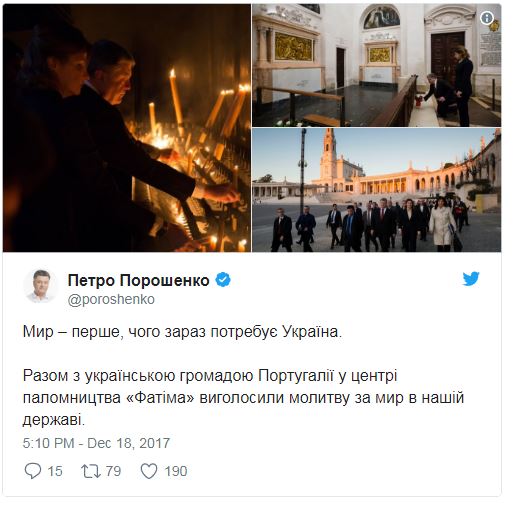Open Twitter via the blue bird logo
The width and height of the screenshot is (513, 507).
pyautogui.click(x=471, y=279)
